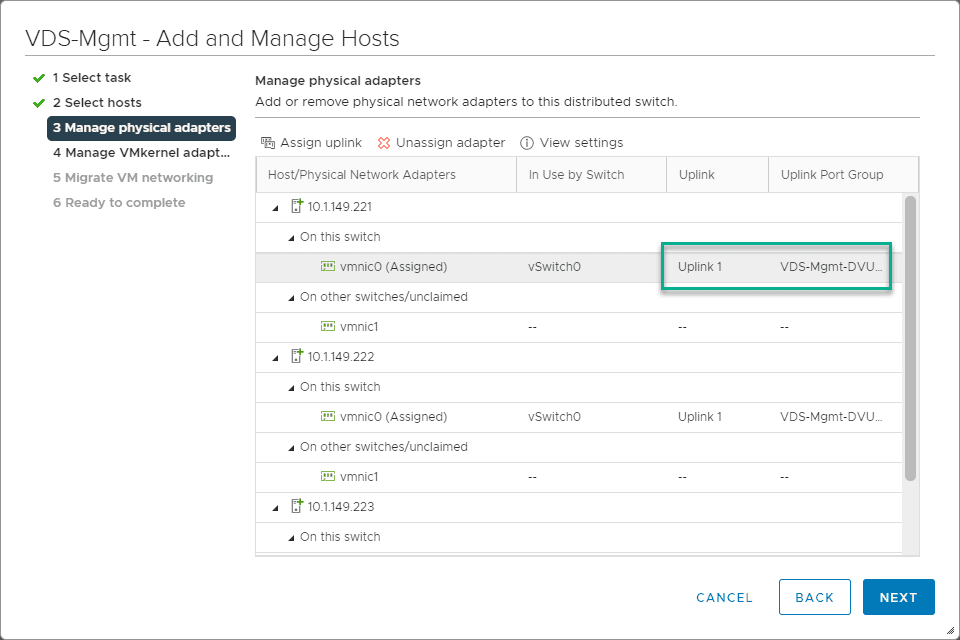
Task: Click the adapter list vertical scrollbar
Action: pos(910,338)
